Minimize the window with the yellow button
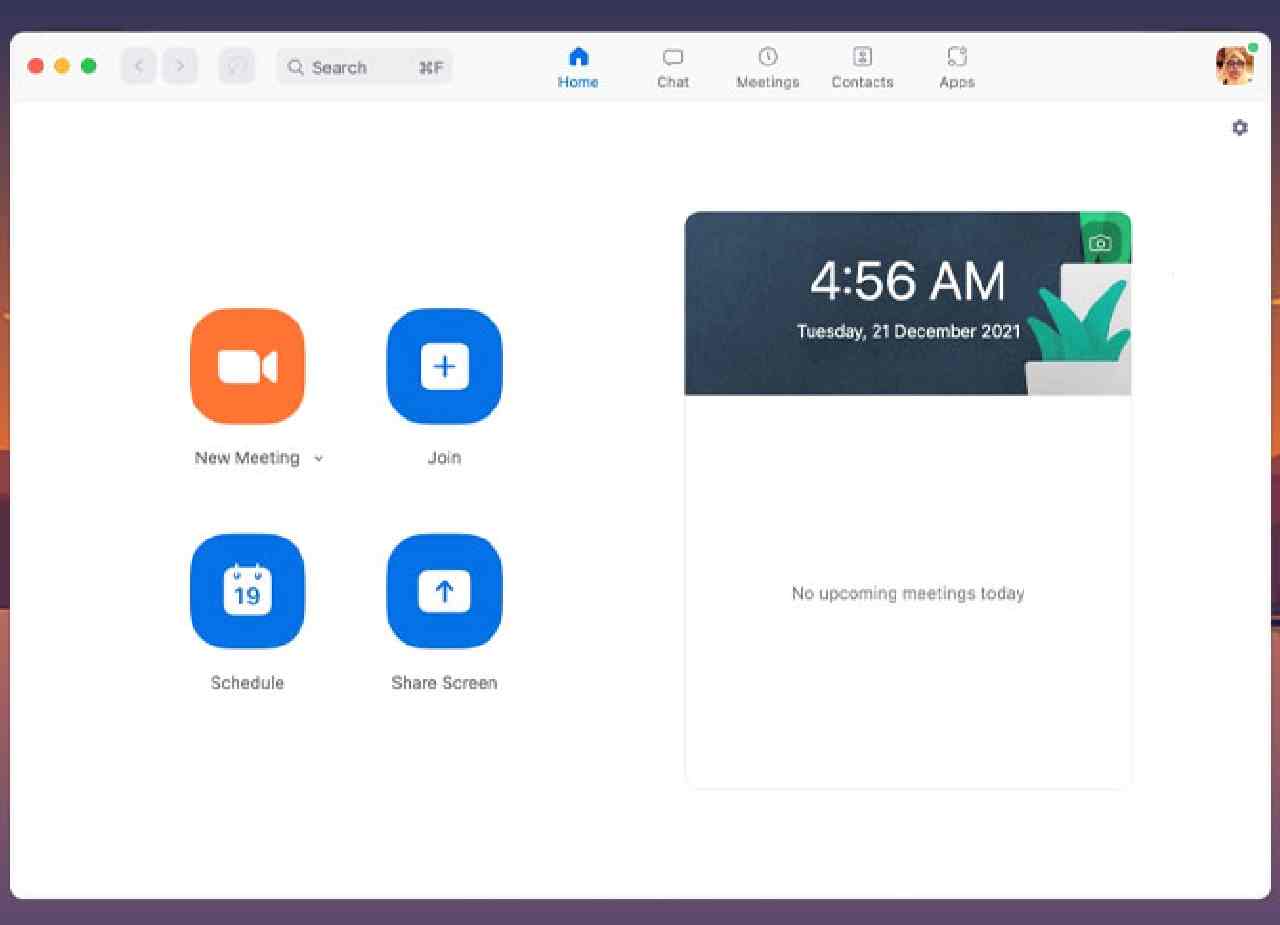 point(62,66)
